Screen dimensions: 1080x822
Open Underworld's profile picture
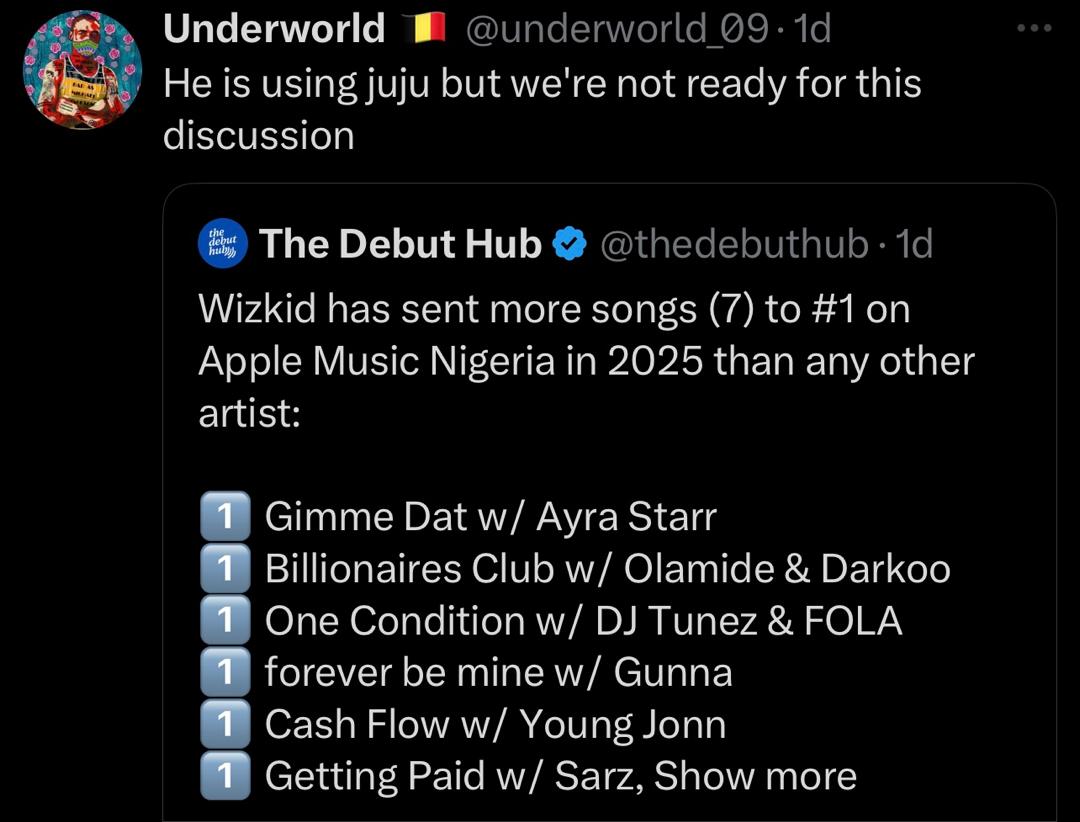(82, 70)
